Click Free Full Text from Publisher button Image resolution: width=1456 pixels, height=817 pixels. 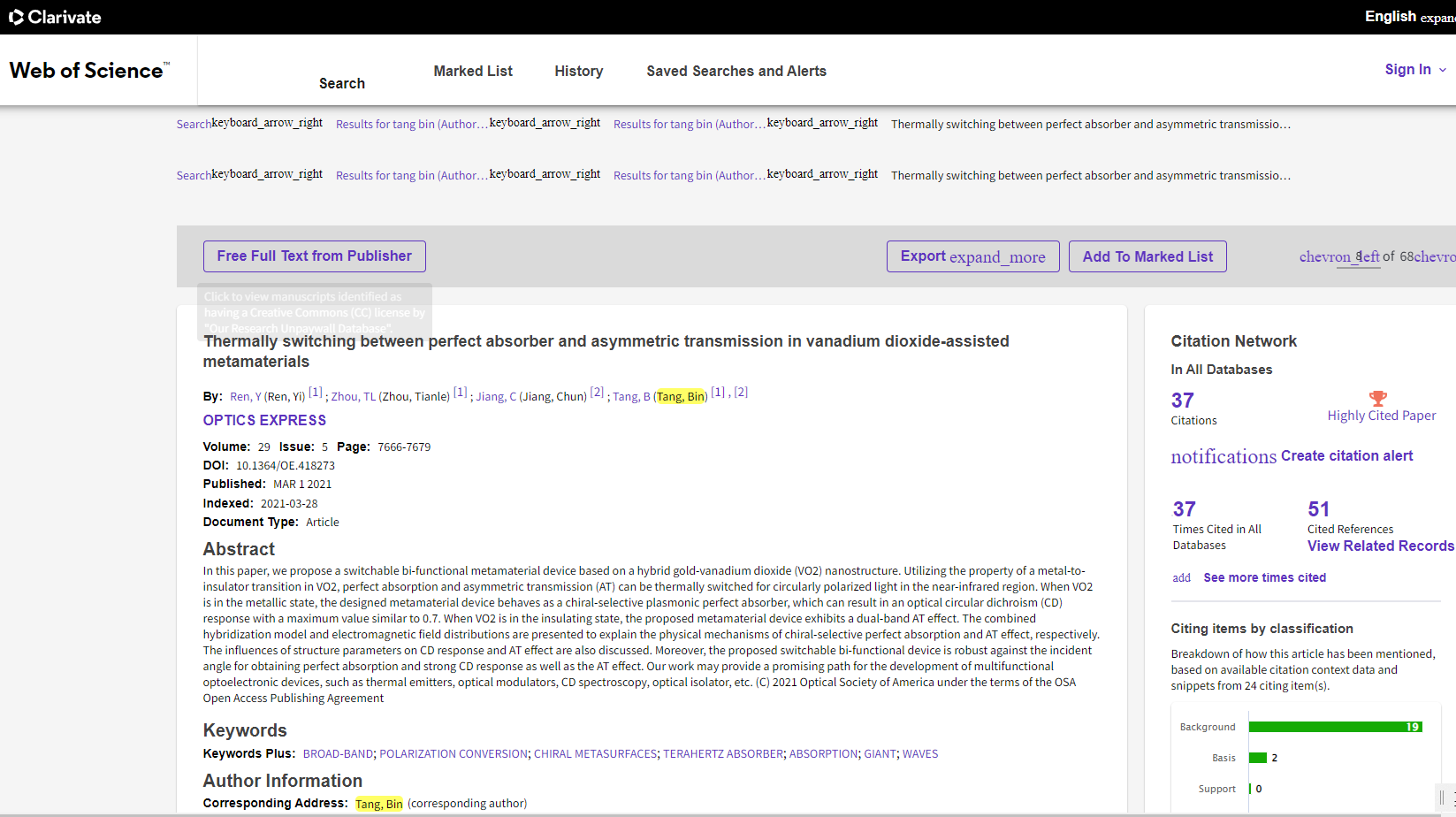click(x=315, y=256)
